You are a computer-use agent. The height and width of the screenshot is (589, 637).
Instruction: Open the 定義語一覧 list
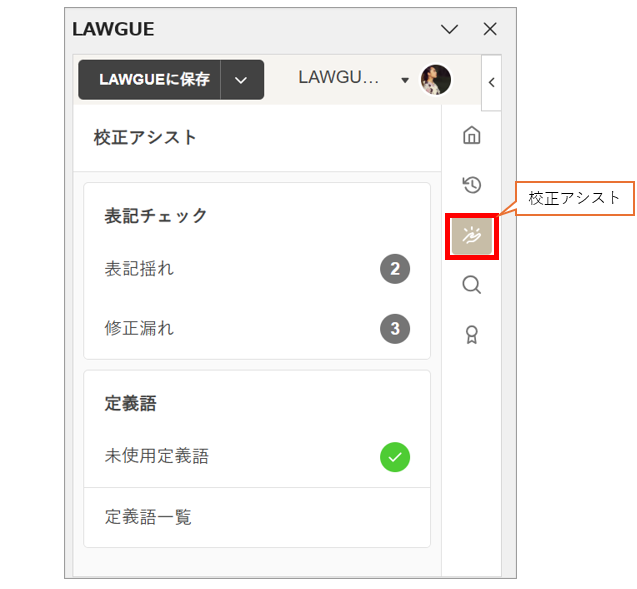[x=148, y=517]
